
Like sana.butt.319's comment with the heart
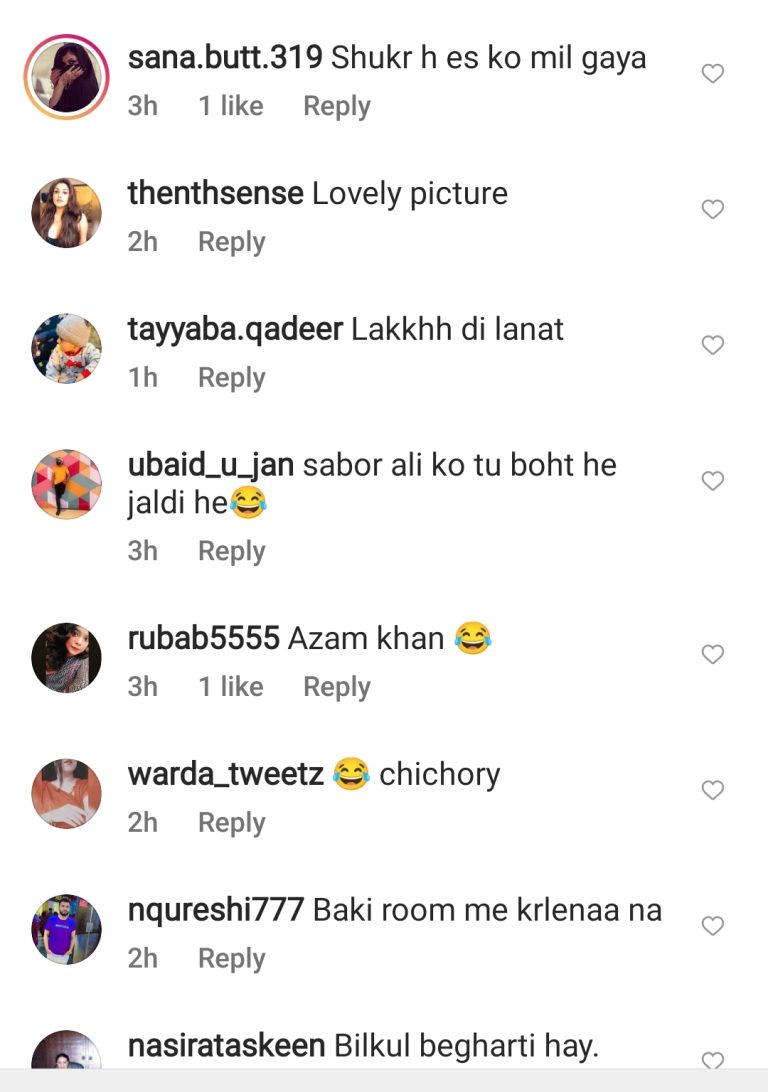click(x=712, y=73)
